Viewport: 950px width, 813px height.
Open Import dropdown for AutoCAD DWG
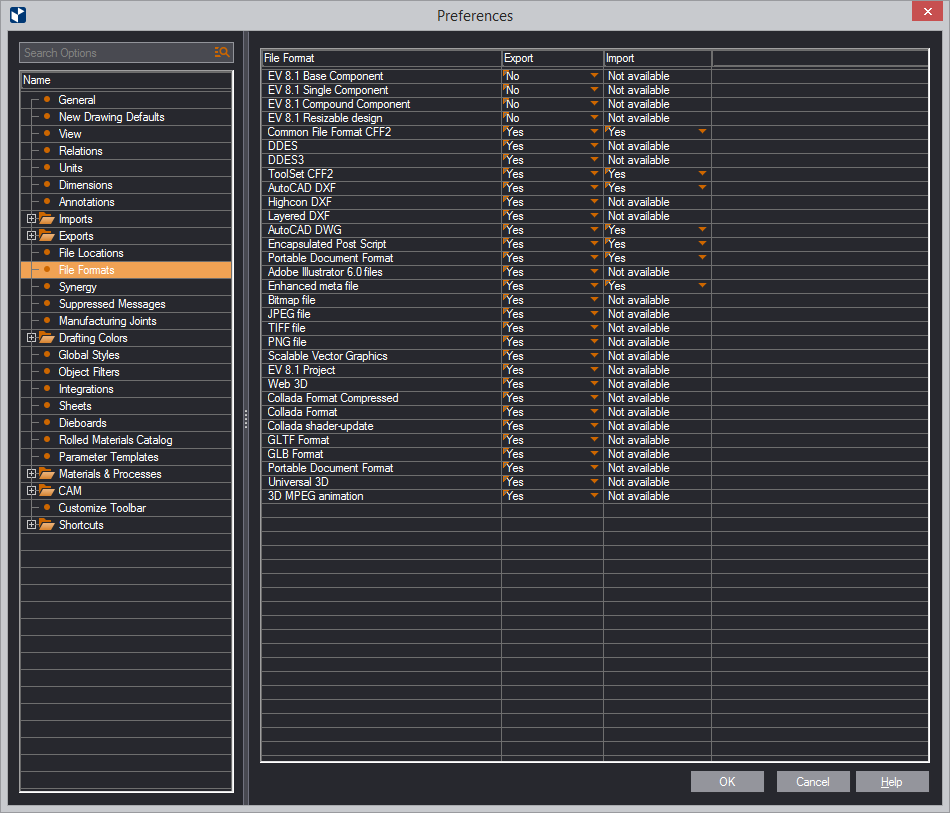[702, 230]
